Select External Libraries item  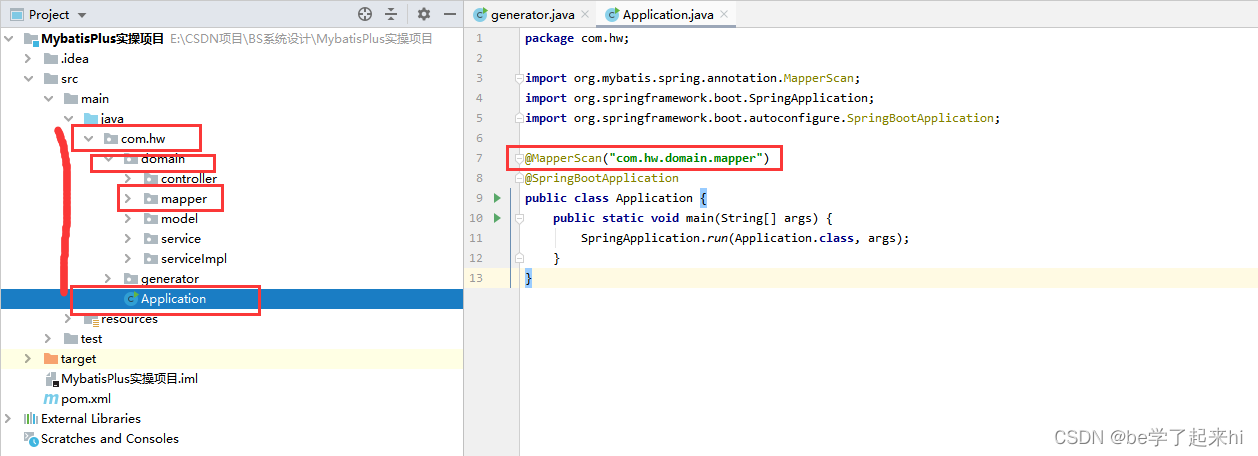tap(91, 419)
